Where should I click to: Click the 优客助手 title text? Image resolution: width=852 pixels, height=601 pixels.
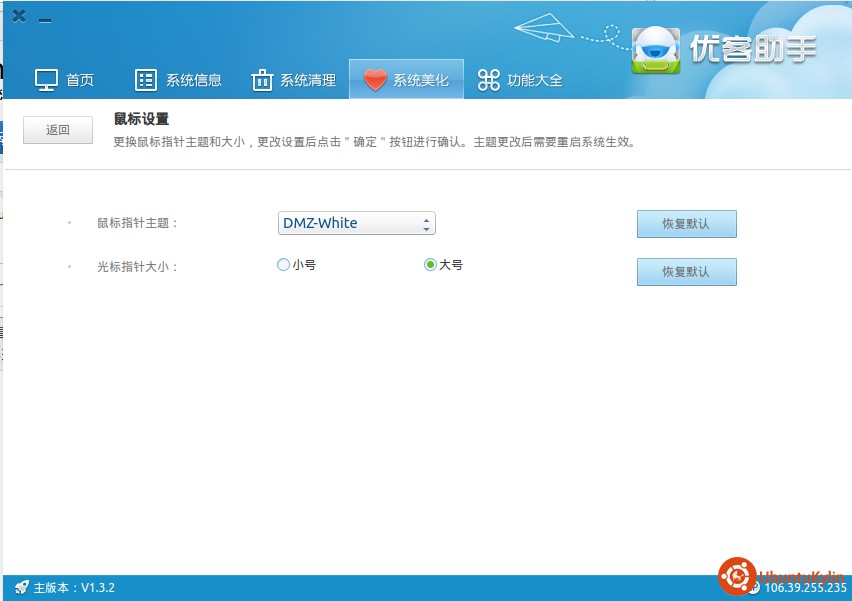click(753, 48)
